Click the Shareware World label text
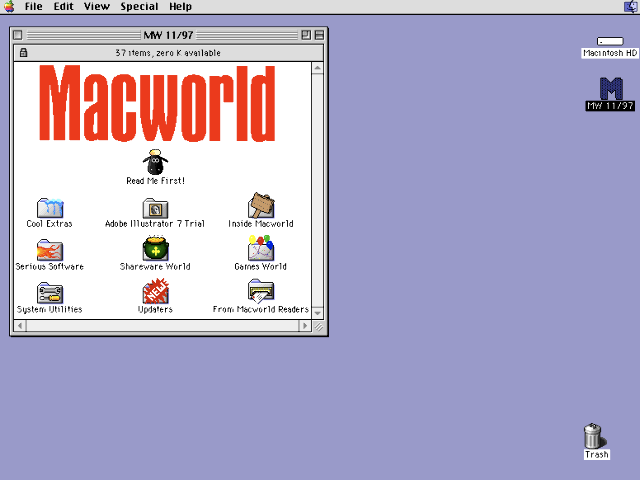Viewport: 640px width, 480px height. (x=155, y=267)
